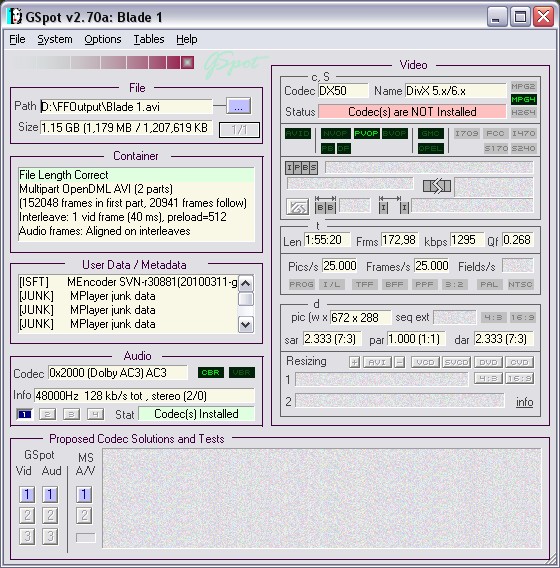Click the Resizing plus button
This screenshot has width=560, height=568.
(x=355, y=362)
